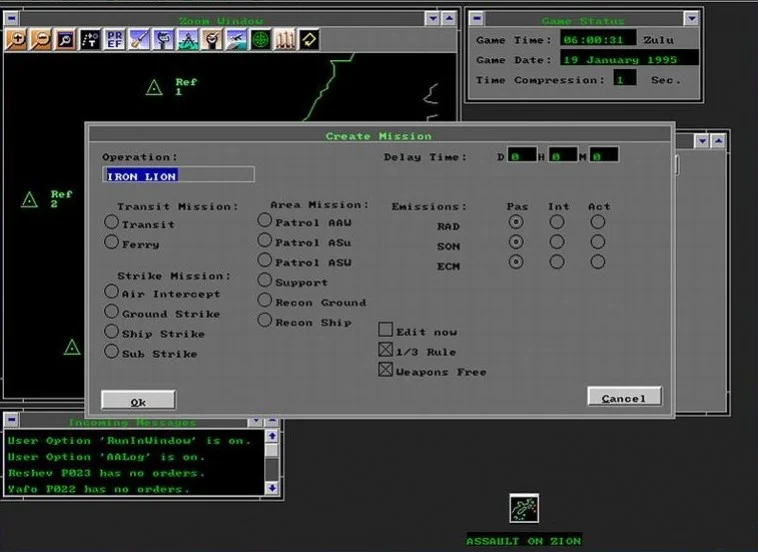
Task: Choose Recon Ground mission
Action: 264,300
